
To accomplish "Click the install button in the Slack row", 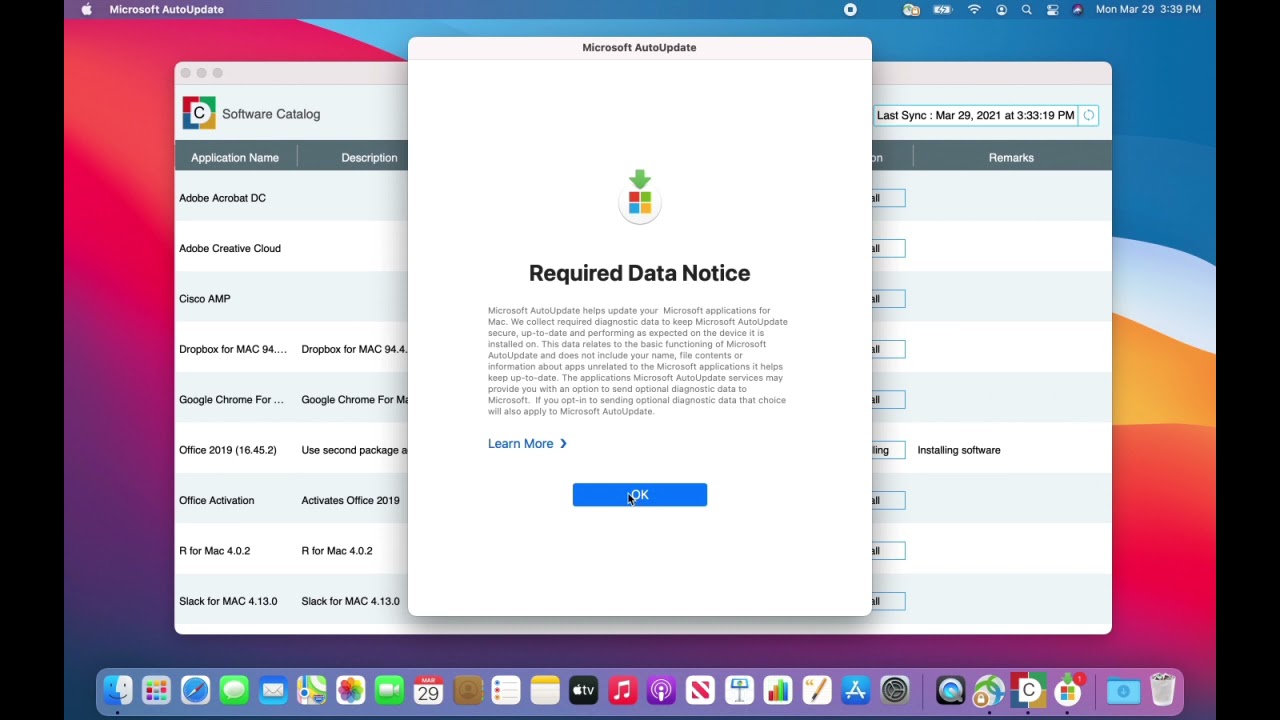I will [888, 601].
